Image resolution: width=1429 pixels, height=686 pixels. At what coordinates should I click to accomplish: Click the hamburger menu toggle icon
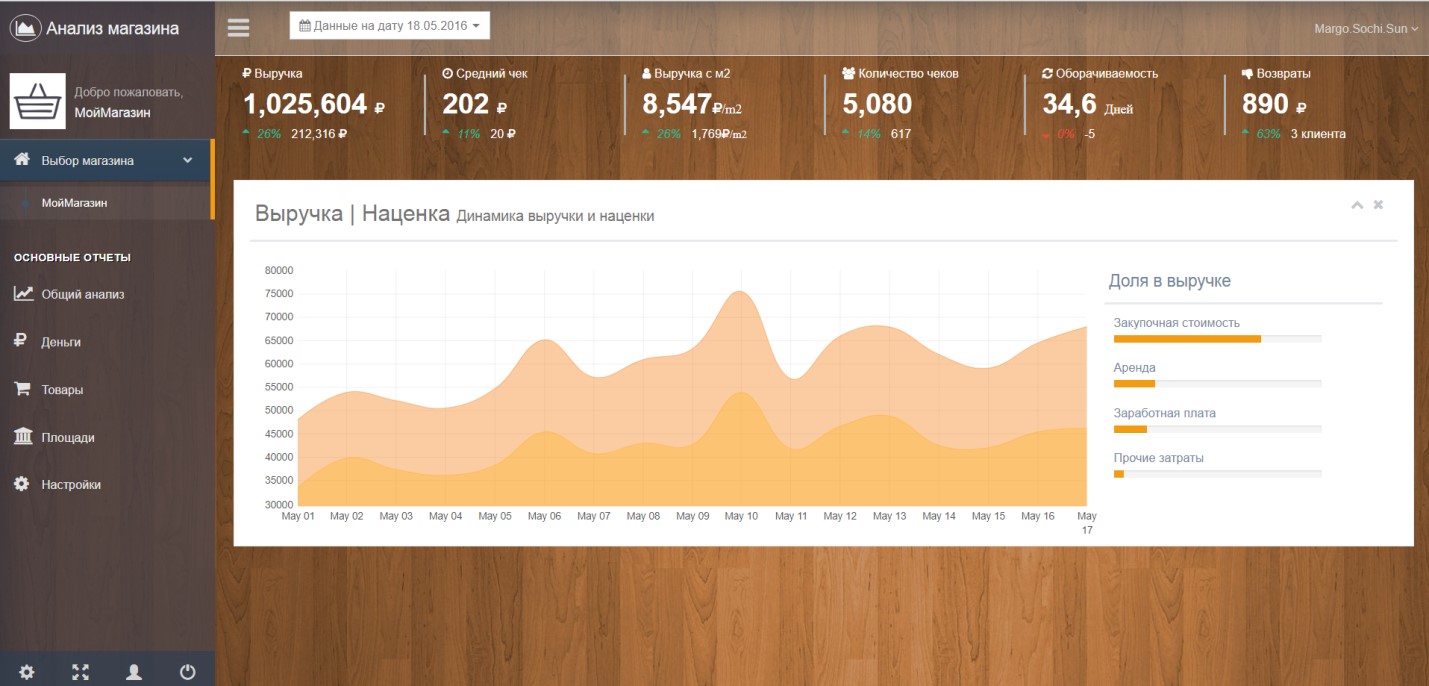pos(238,27)
